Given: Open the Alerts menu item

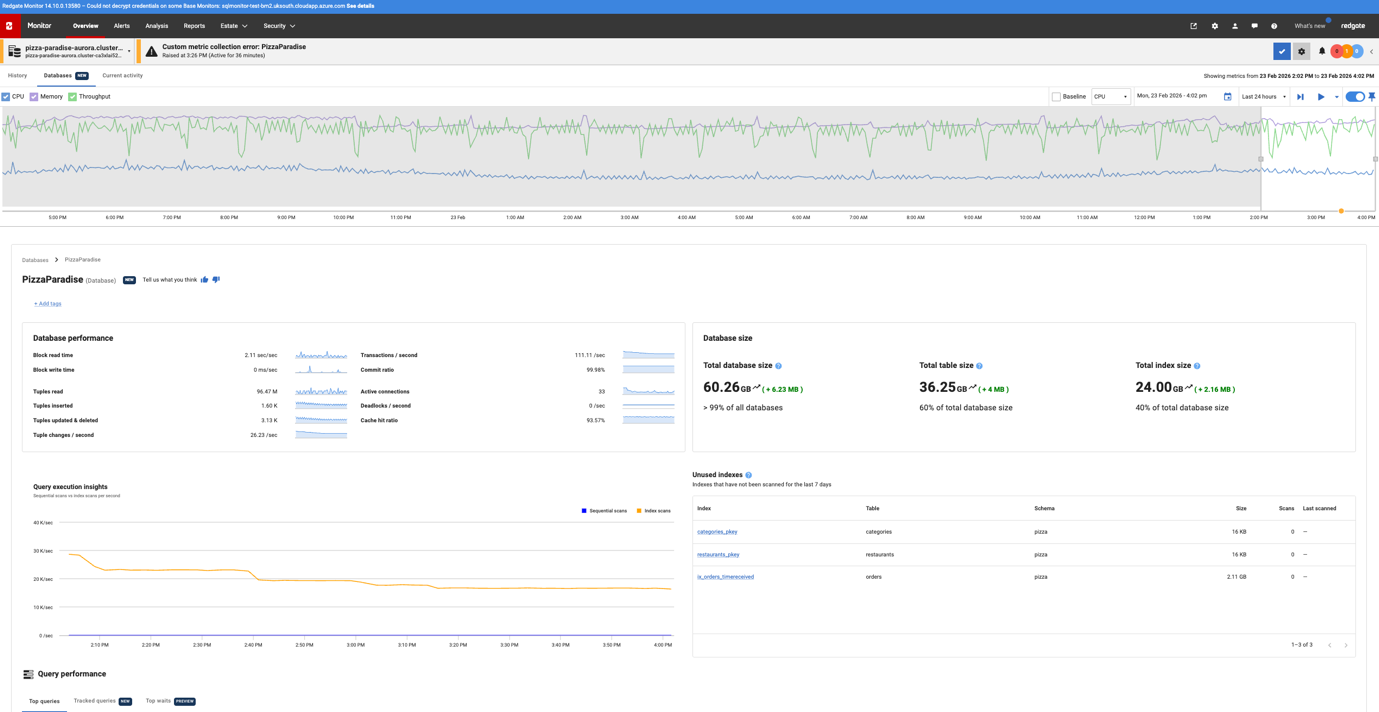Looking at the screenshot, I should [121, 26].
